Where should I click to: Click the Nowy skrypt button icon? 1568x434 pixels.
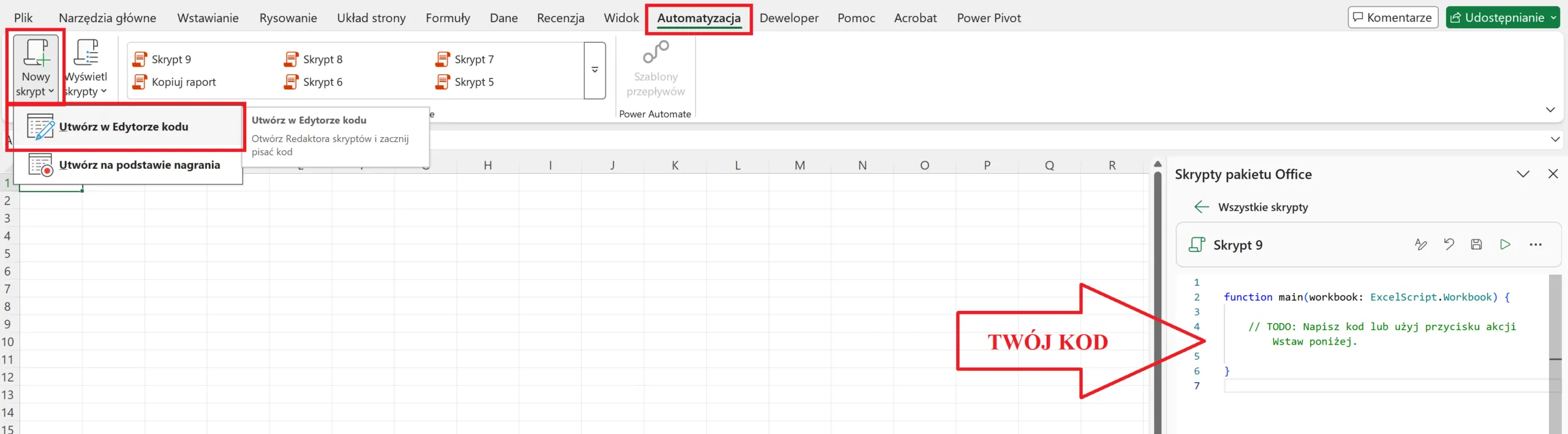click(36, 53)
